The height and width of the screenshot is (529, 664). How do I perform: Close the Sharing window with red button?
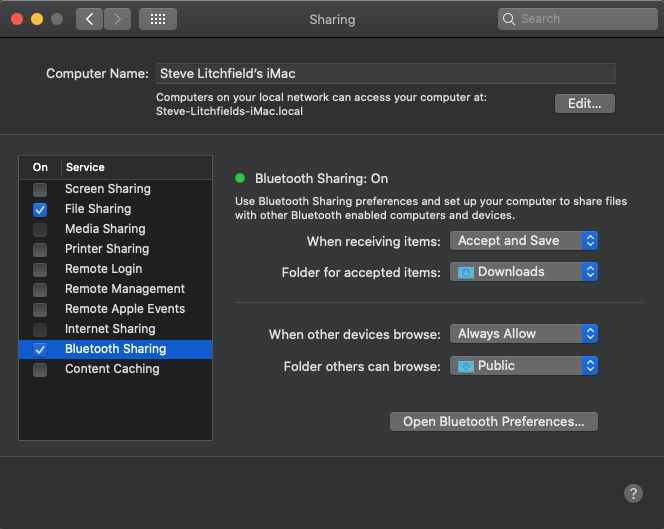point(17,19)
